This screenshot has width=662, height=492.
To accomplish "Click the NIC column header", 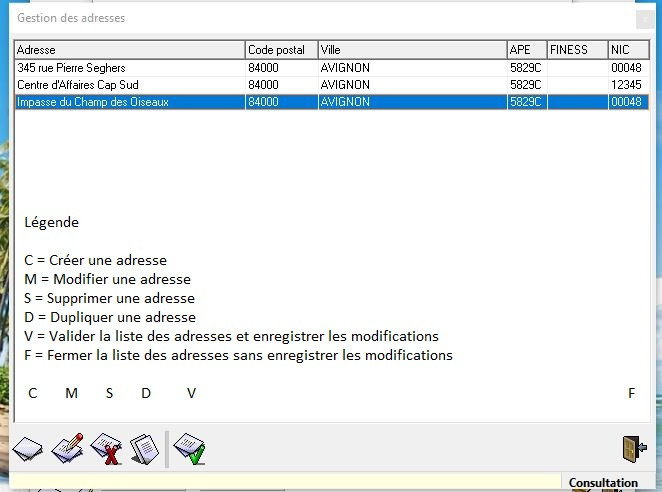I will (628, 50).
